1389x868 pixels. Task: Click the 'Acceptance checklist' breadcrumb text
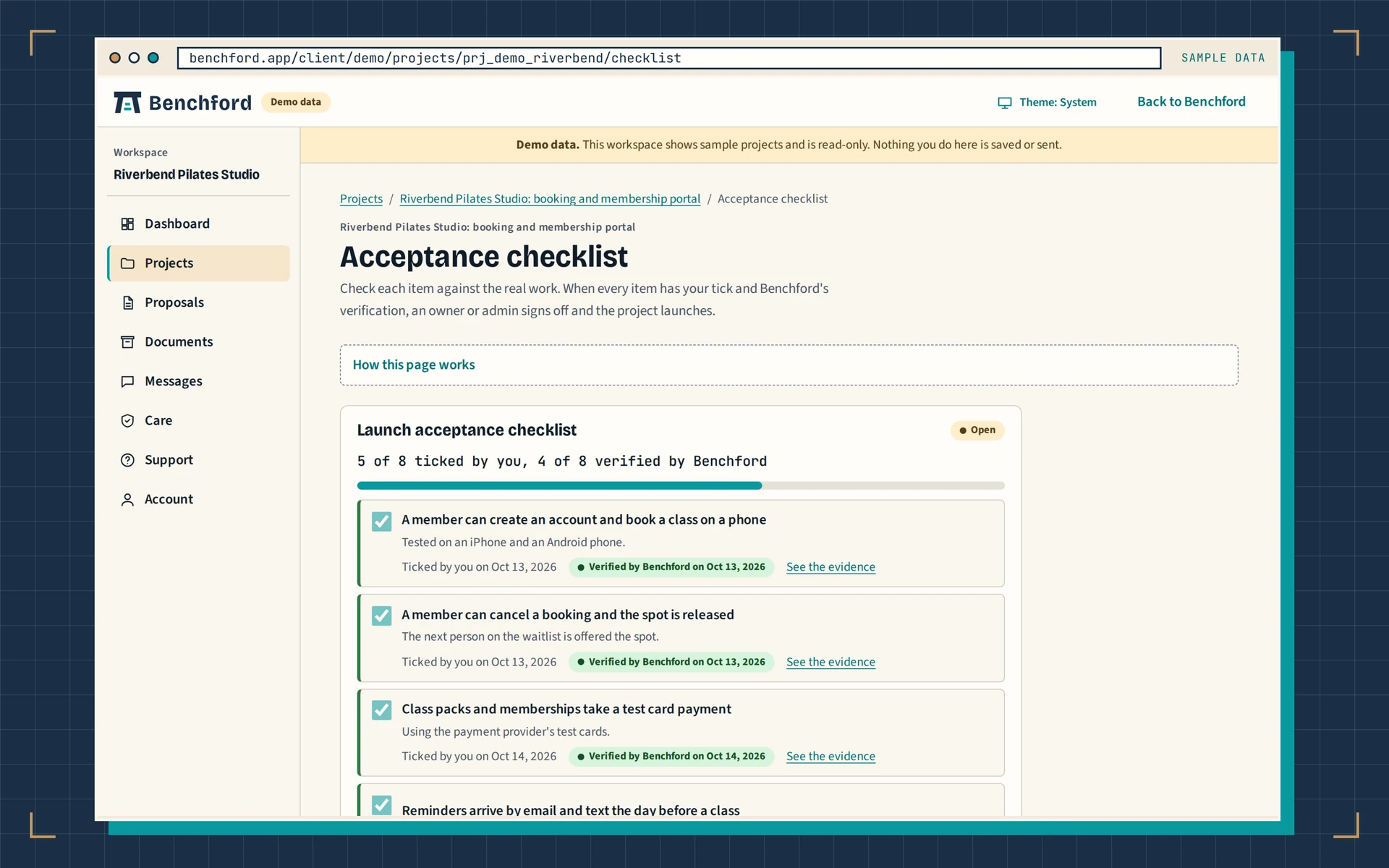773,199
